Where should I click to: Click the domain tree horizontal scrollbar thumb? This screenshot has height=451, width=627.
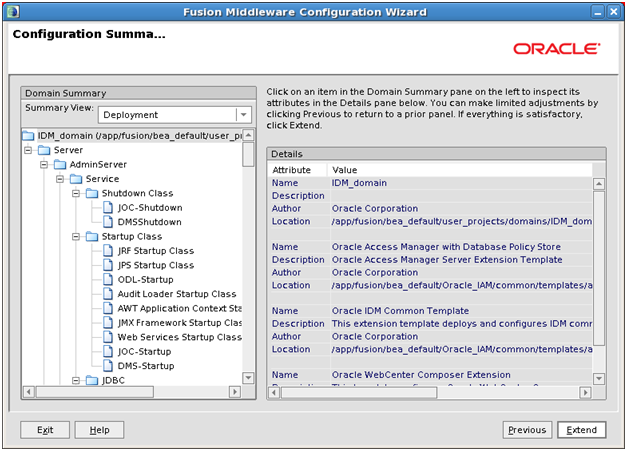pyautogui.click(x=95, y=392)
